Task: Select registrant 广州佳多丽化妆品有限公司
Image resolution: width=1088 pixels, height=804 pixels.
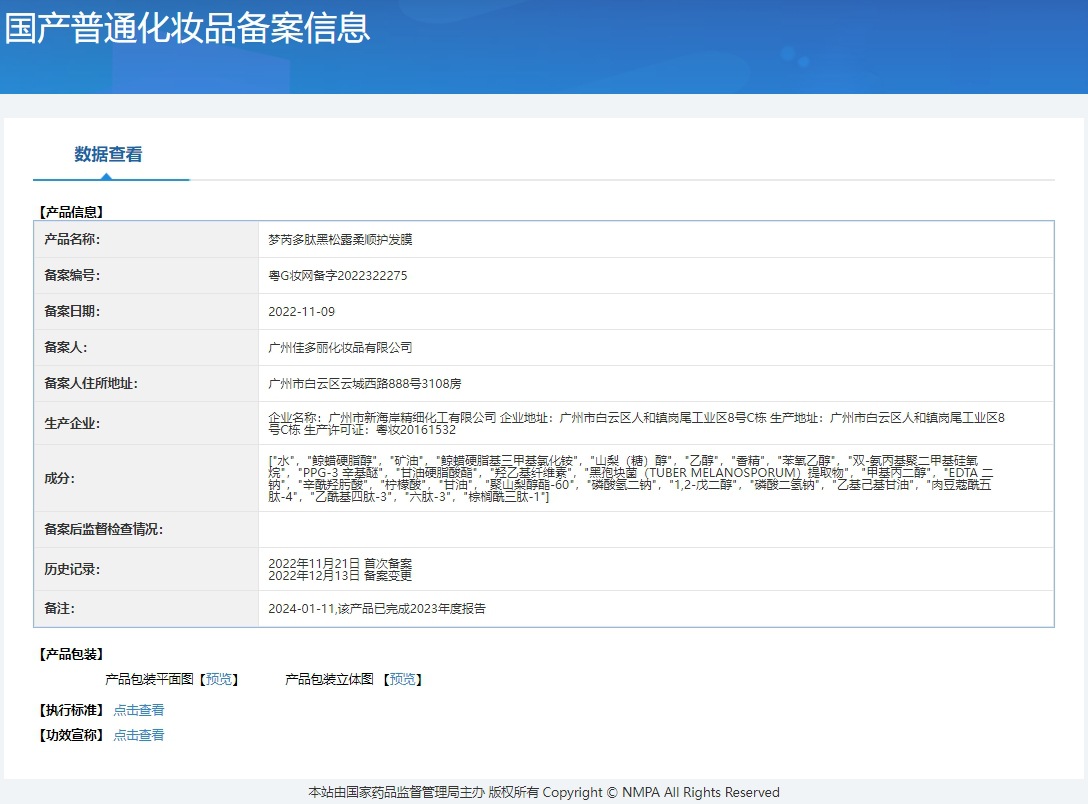Action: pos(340,348)
